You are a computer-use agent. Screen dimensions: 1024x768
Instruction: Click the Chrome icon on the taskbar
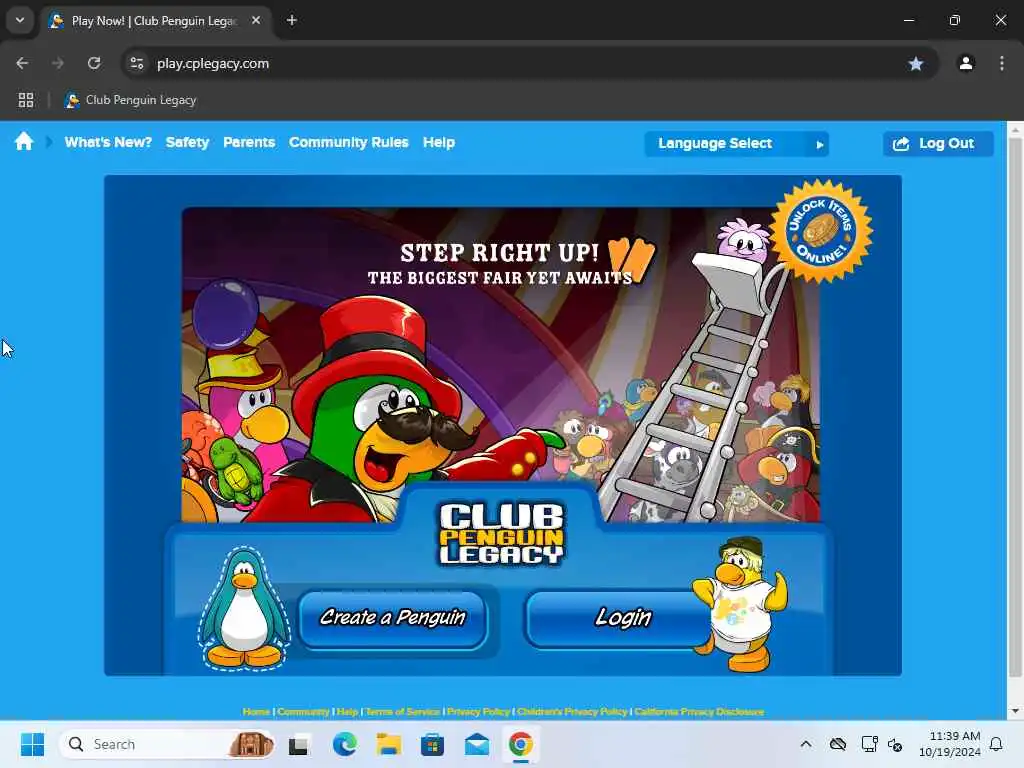(520, 744)
